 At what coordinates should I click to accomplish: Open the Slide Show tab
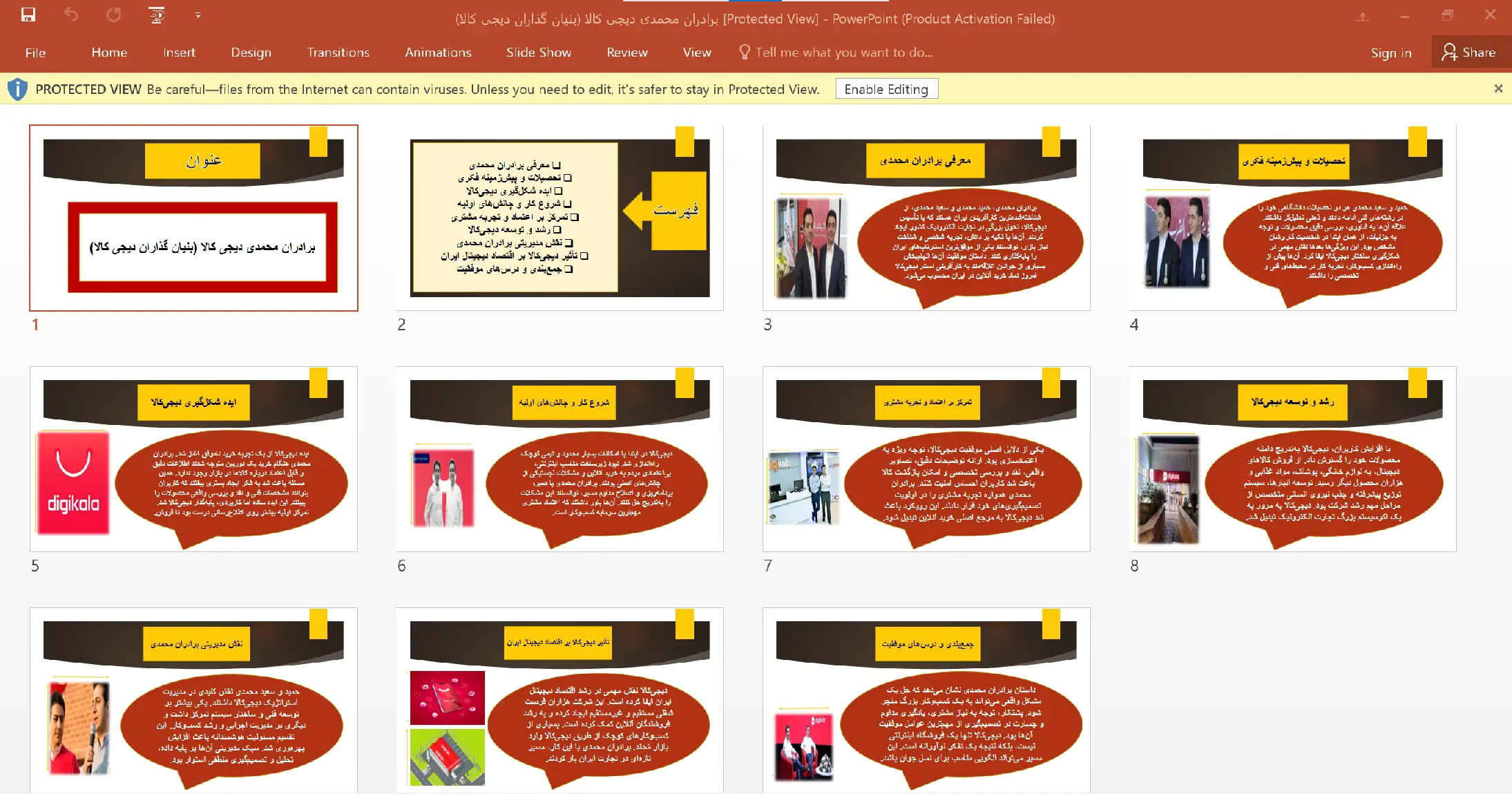click(538, 53)
